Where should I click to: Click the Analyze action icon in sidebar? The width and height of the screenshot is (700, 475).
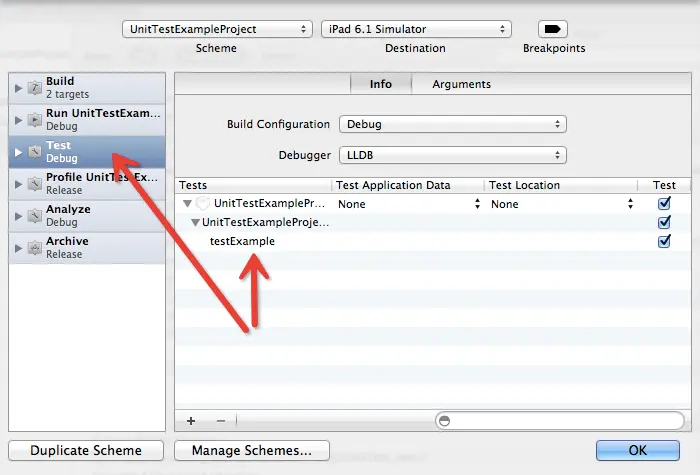point(34,216)
